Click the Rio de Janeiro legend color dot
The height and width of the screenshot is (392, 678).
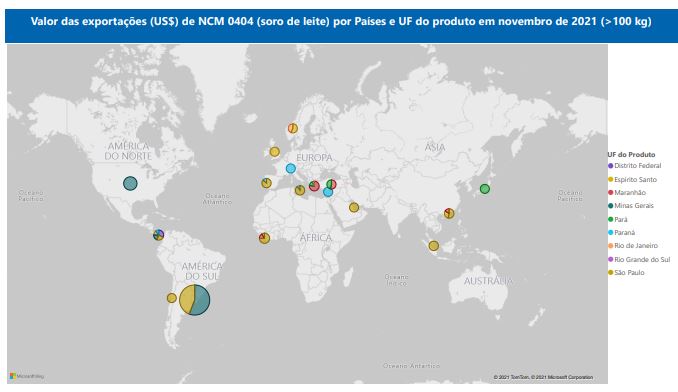[x=611, y=245]
